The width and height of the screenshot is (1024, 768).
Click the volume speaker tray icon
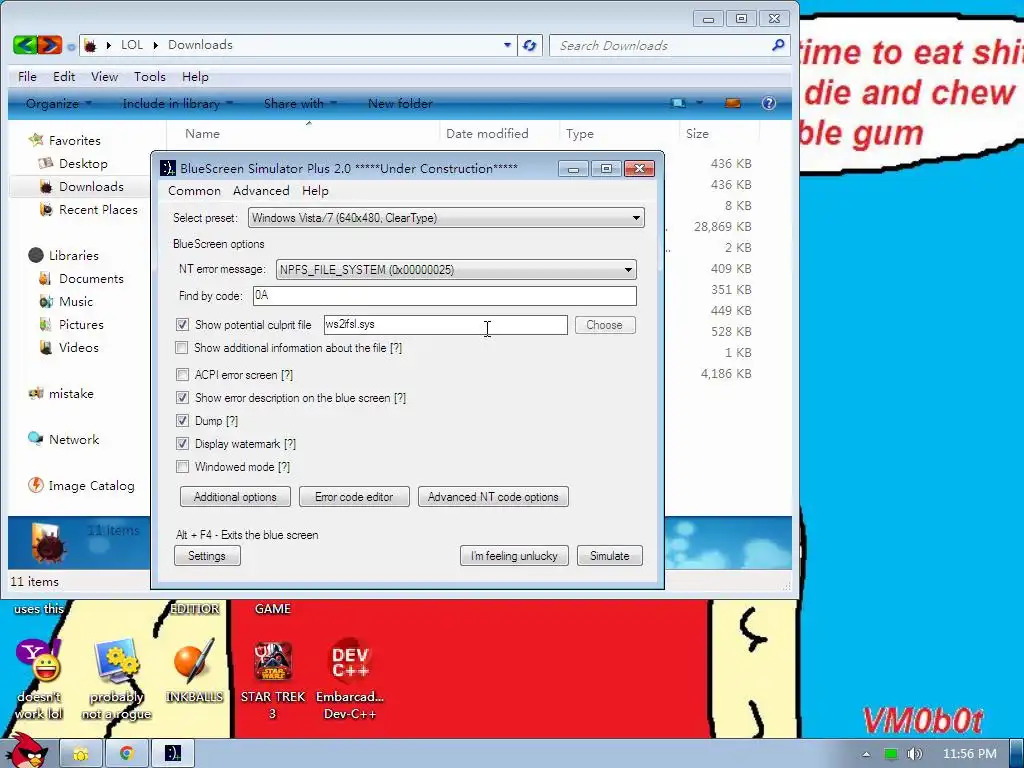tap(914, 754)
